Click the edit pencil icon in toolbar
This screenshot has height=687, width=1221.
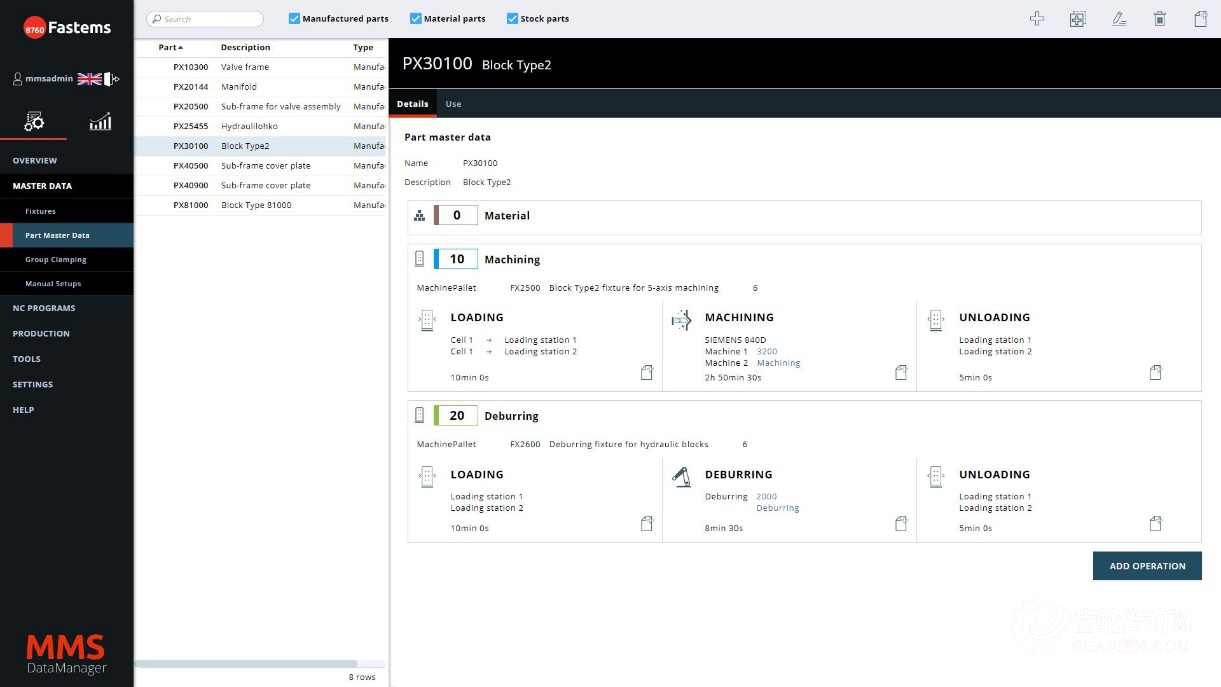coord(1119,19)
